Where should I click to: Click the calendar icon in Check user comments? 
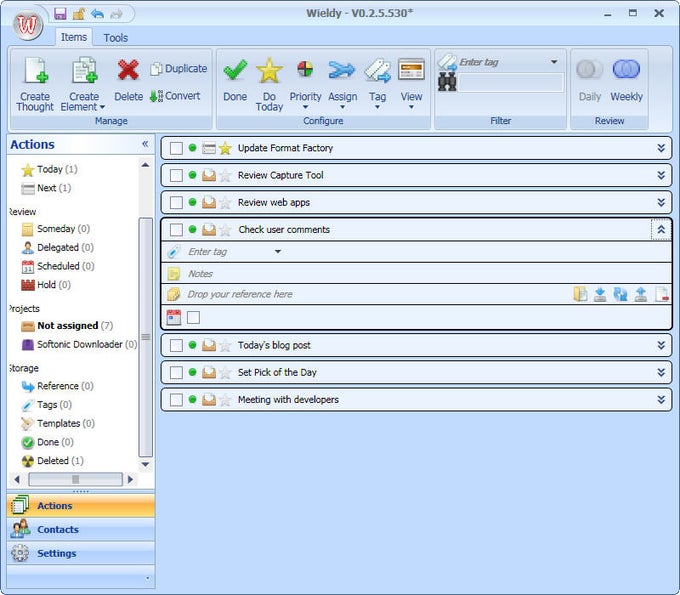coord(174,317)
